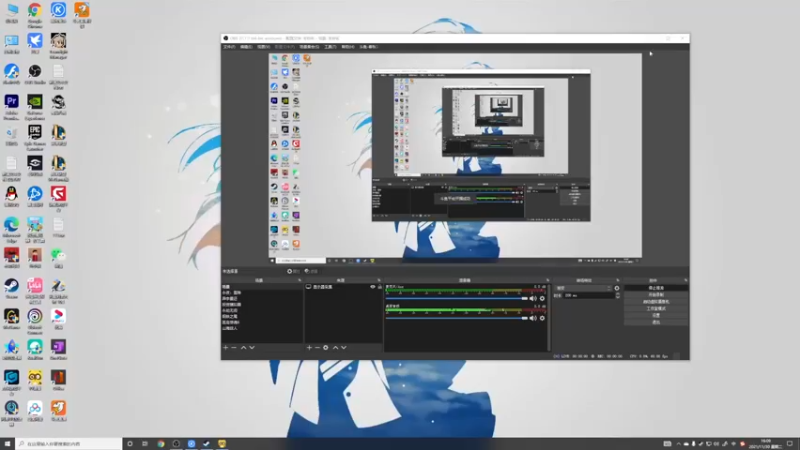
Task: Pop out the Scene Transitions dock via header icon
Action: point(617,280)
